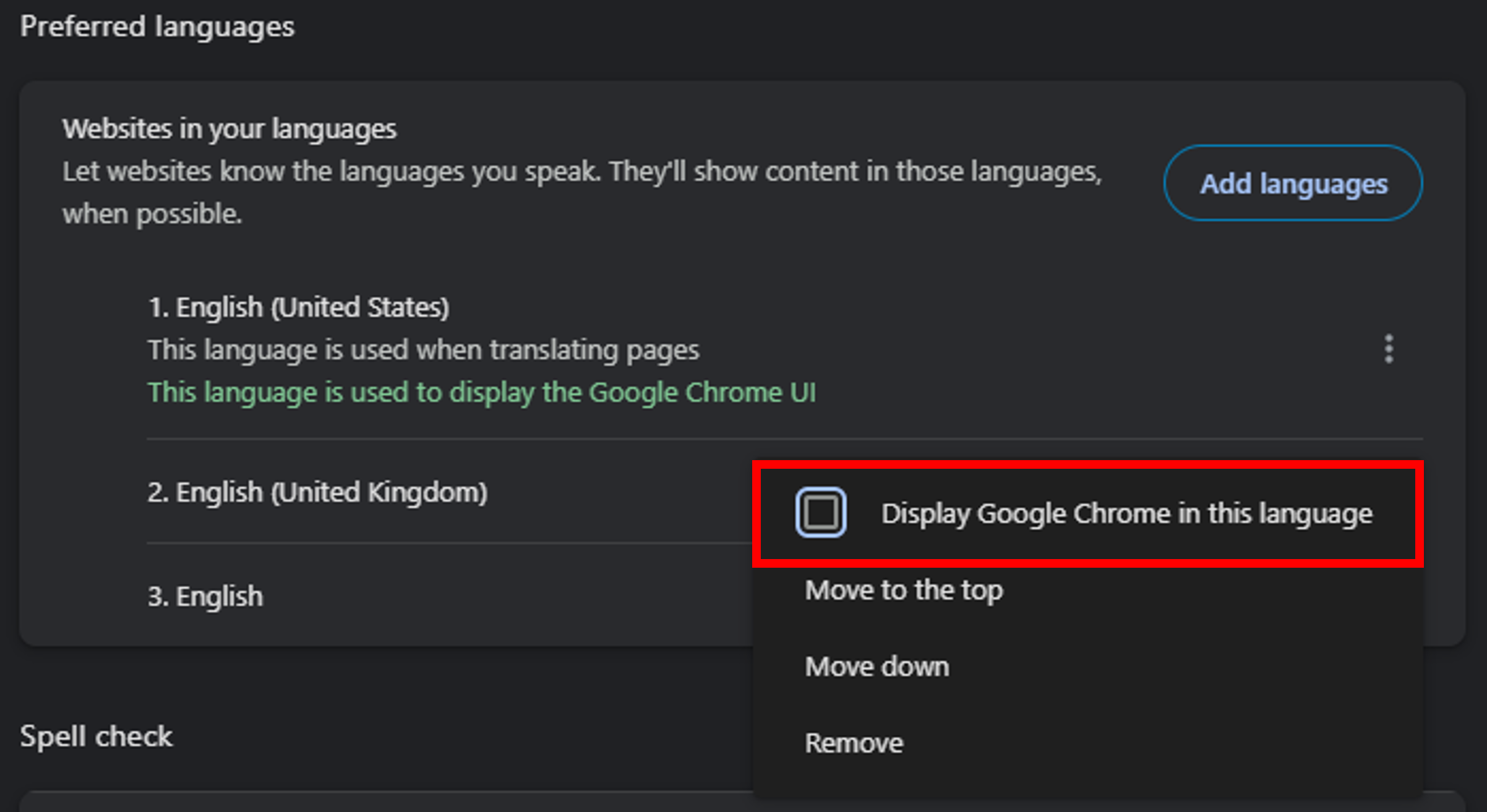Click the Websites in your languages heading
Viewport: 1487px width, 812px height.
coord(229,129)
